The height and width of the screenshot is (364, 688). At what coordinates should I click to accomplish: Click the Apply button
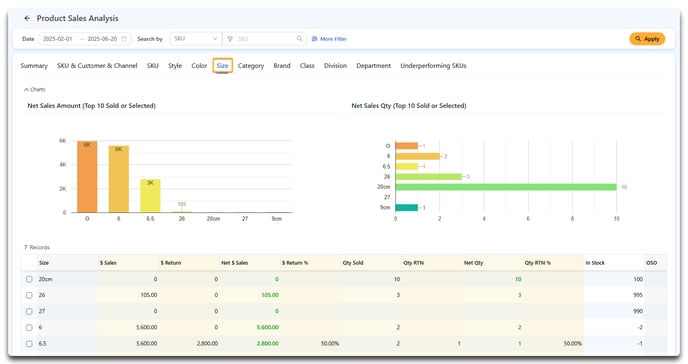647,39
